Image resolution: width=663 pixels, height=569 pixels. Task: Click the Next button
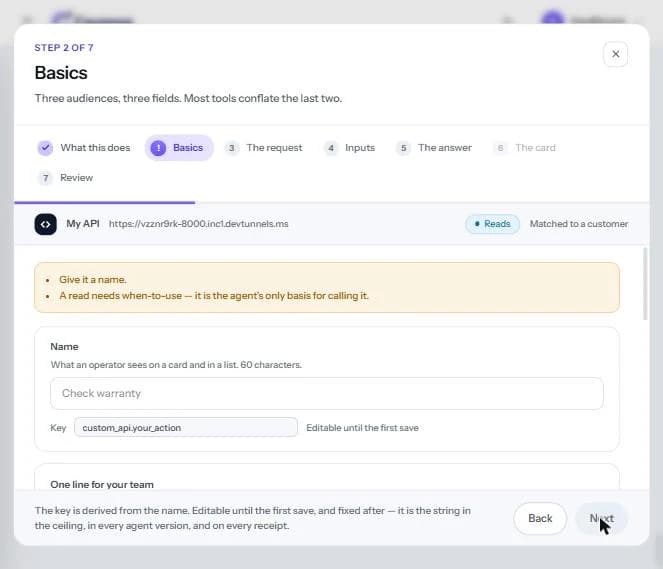pos(601,518)
